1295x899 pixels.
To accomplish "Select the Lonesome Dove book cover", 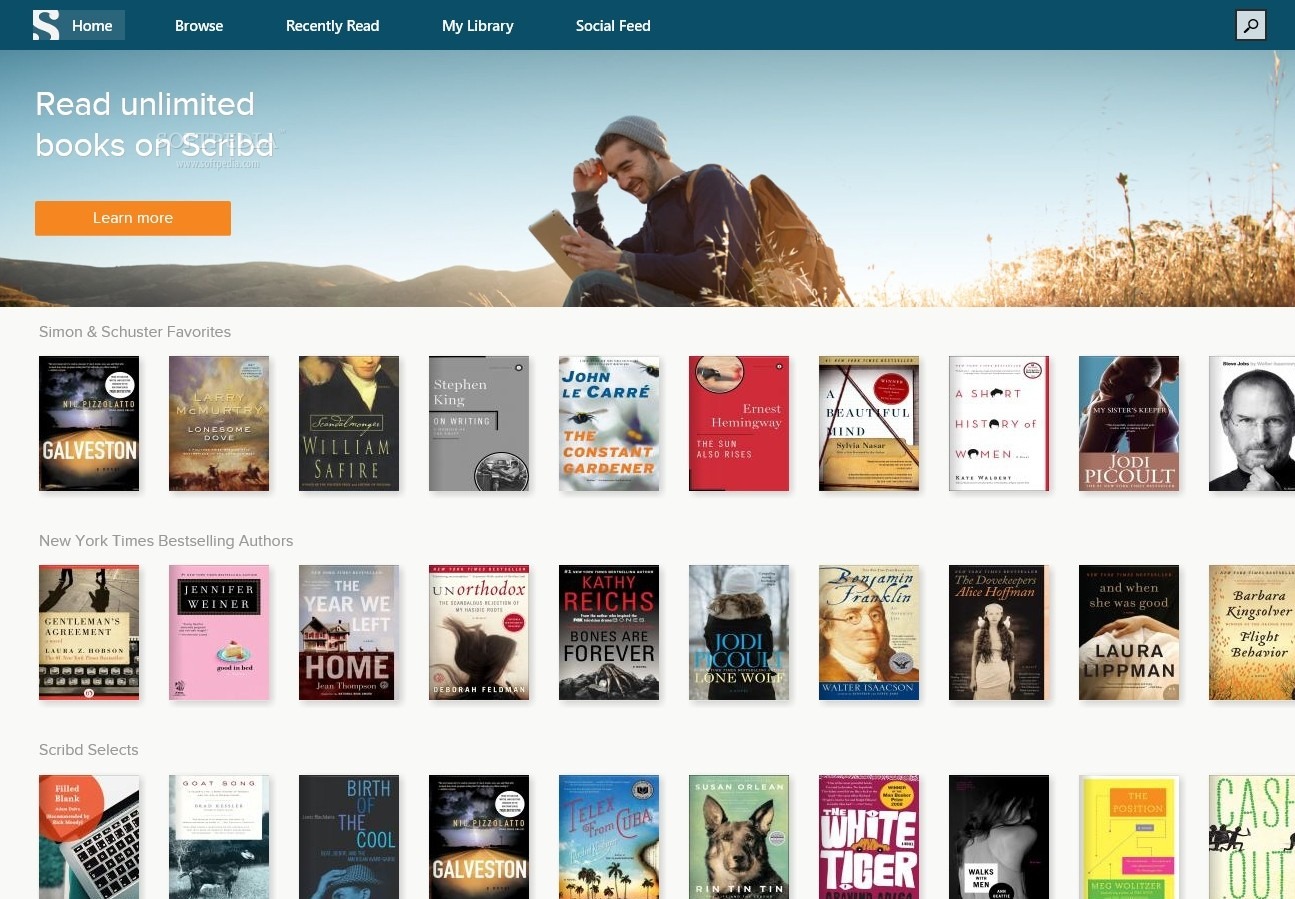I will [219, 423].
